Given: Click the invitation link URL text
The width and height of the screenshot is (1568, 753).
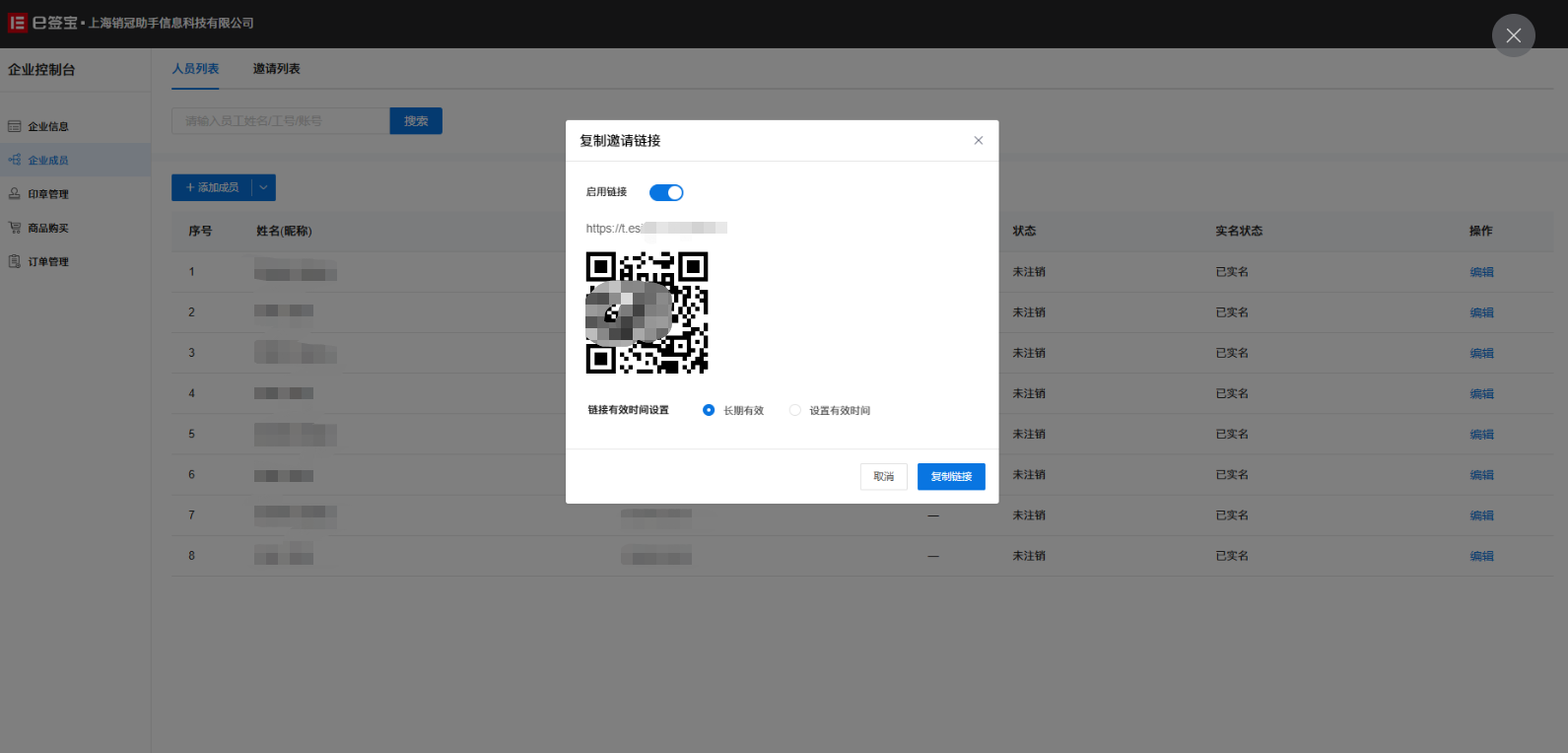Looking at the screenshot, I should [x=656, y=228].
